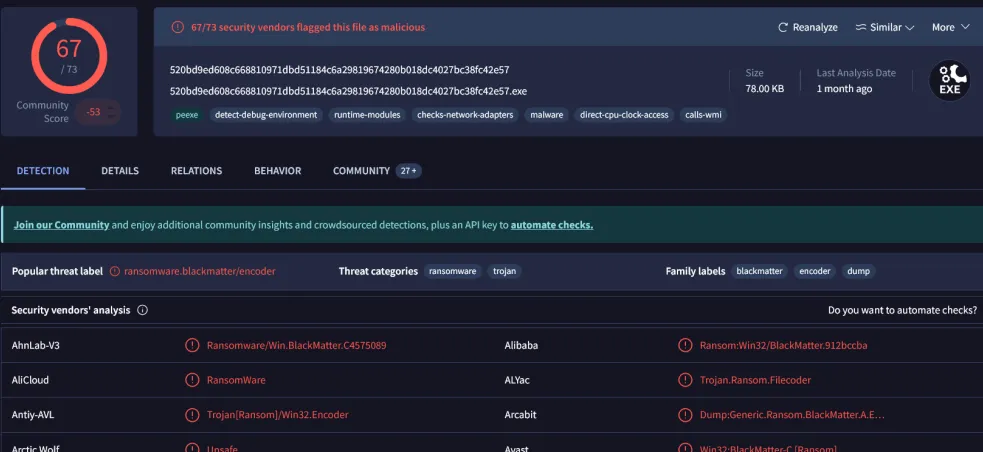The image size is (983, 452).
Task: Click the 27+ community count badge
Action: [409, 171]
